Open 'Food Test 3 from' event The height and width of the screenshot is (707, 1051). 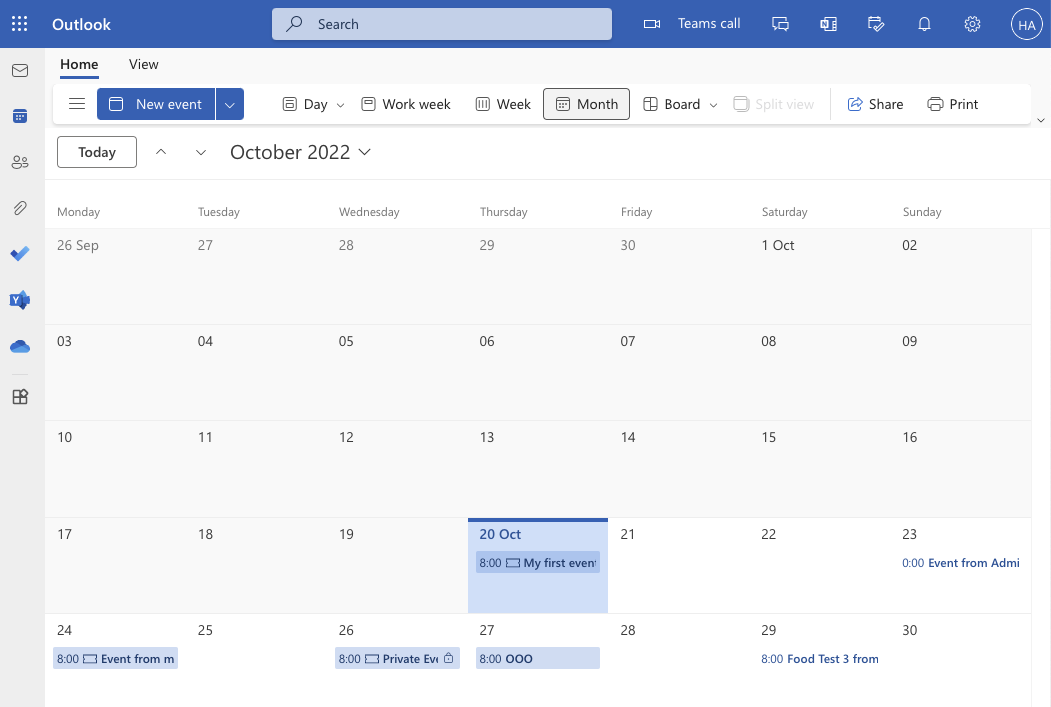pos(820,659)
